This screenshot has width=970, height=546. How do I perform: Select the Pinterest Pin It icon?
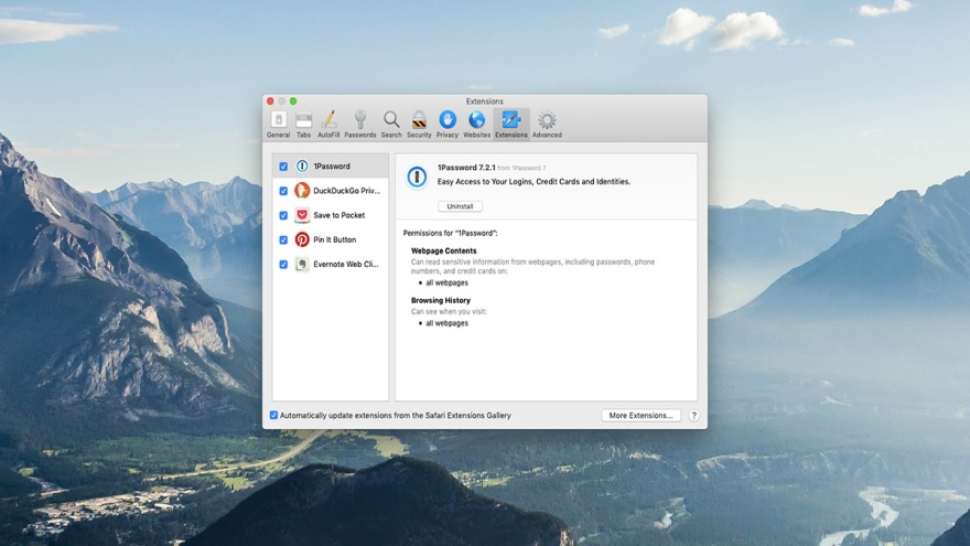coord(302,239)
